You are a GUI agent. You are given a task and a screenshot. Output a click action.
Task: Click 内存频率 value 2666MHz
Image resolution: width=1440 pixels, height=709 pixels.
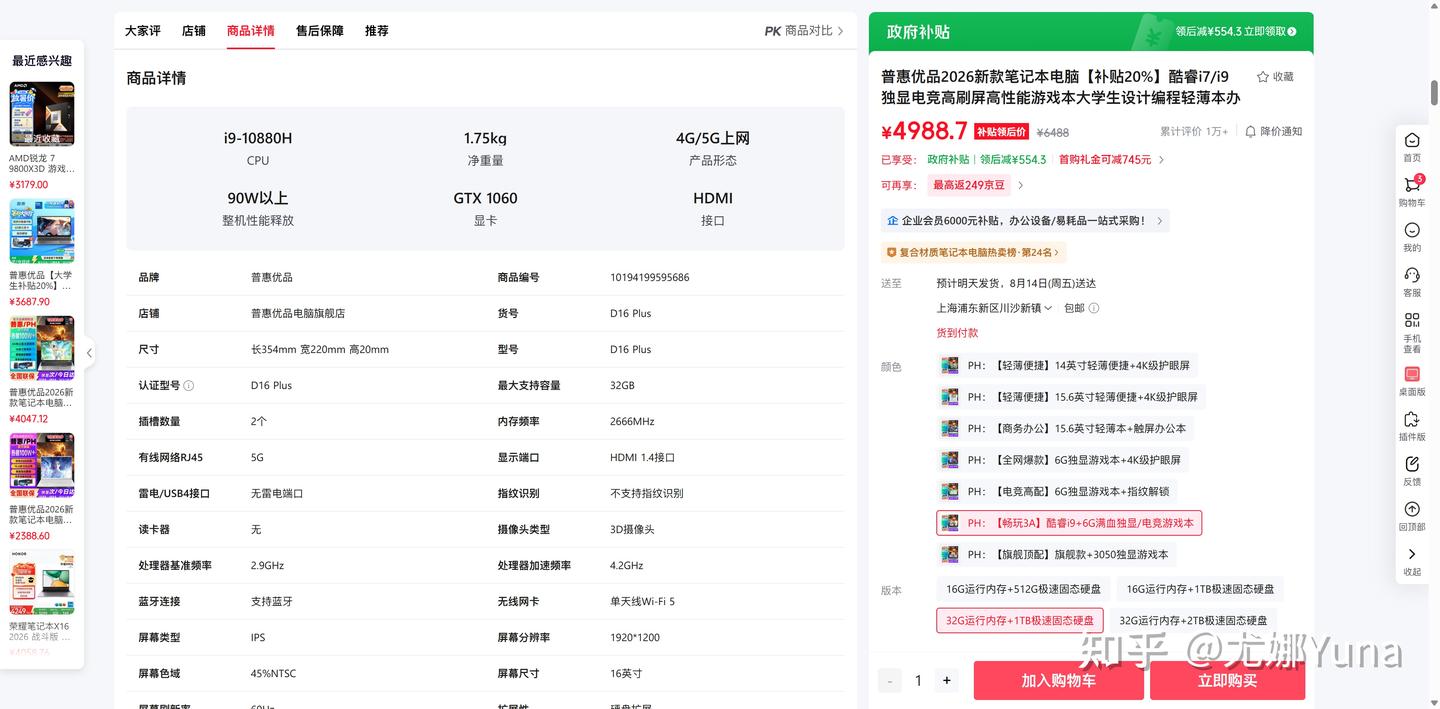(632, 421)
